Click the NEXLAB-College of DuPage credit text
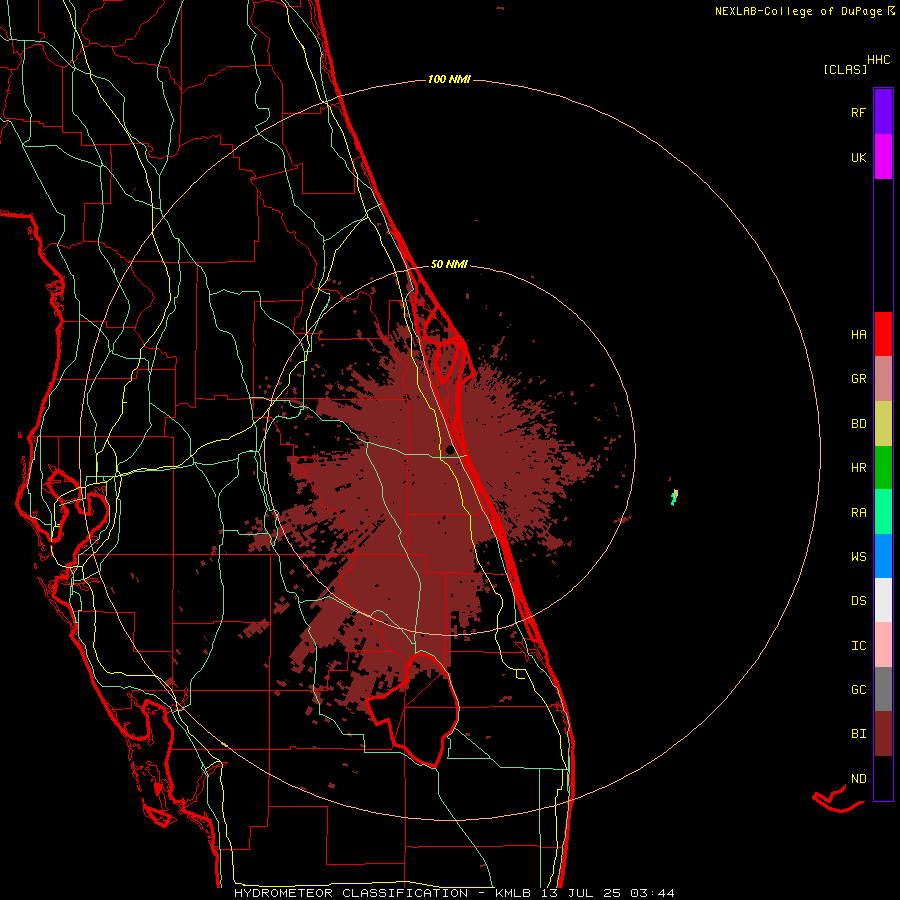 click(800, 11)
